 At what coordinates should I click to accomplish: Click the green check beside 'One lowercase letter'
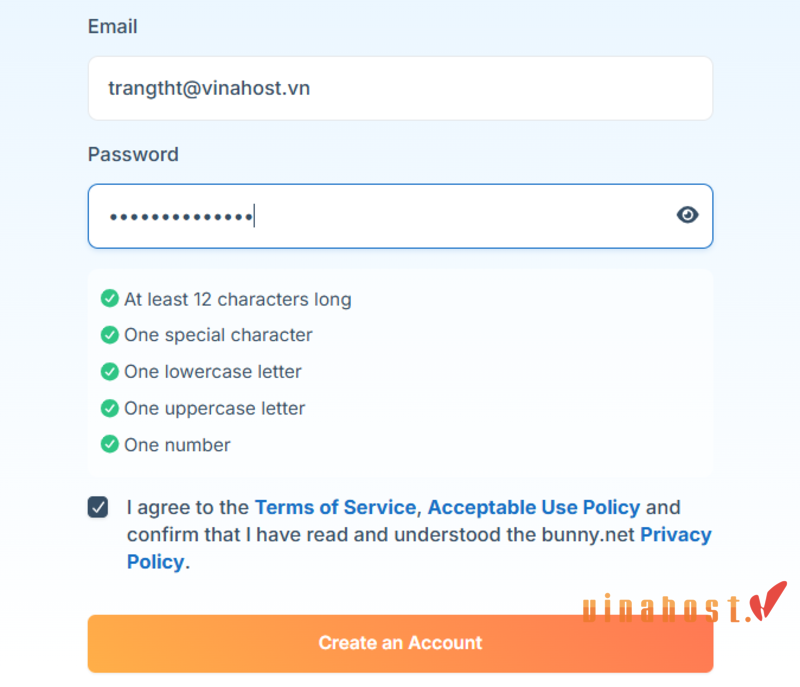pos(110,372)
